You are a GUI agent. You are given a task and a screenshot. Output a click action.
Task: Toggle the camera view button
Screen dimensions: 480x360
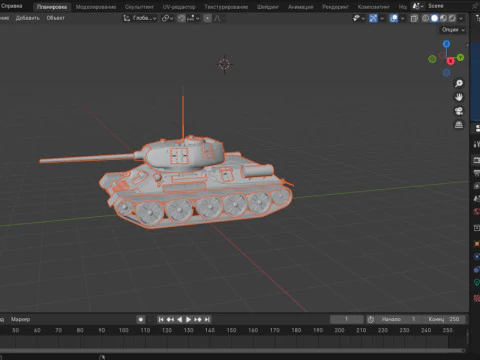[459, 111]
